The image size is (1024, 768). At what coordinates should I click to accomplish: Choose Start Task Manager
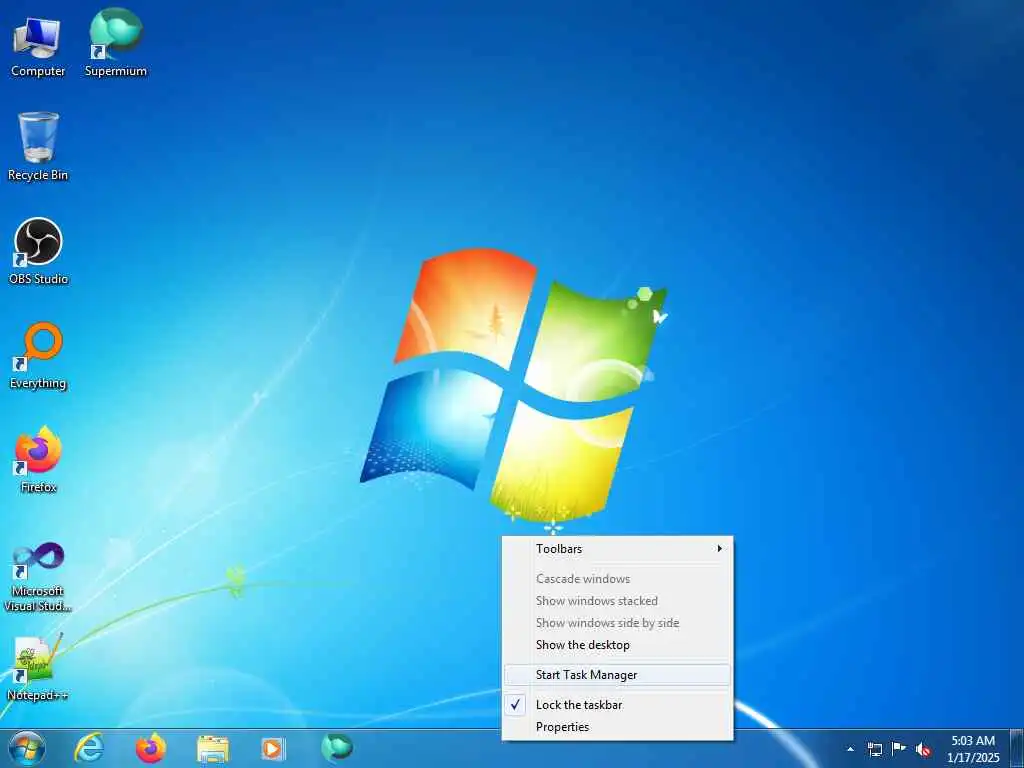(x=617, y=675)
